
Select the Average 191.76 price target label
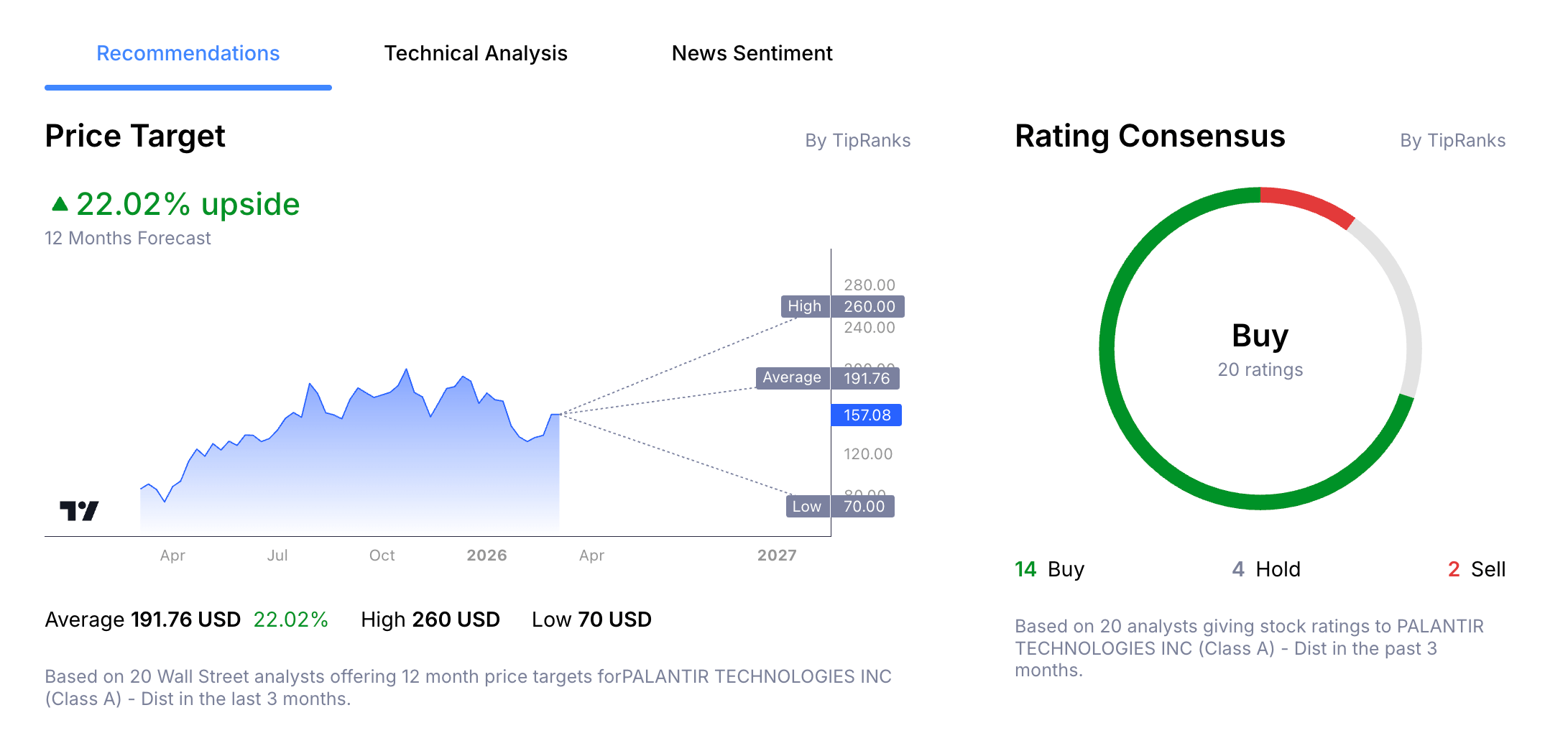829,377
